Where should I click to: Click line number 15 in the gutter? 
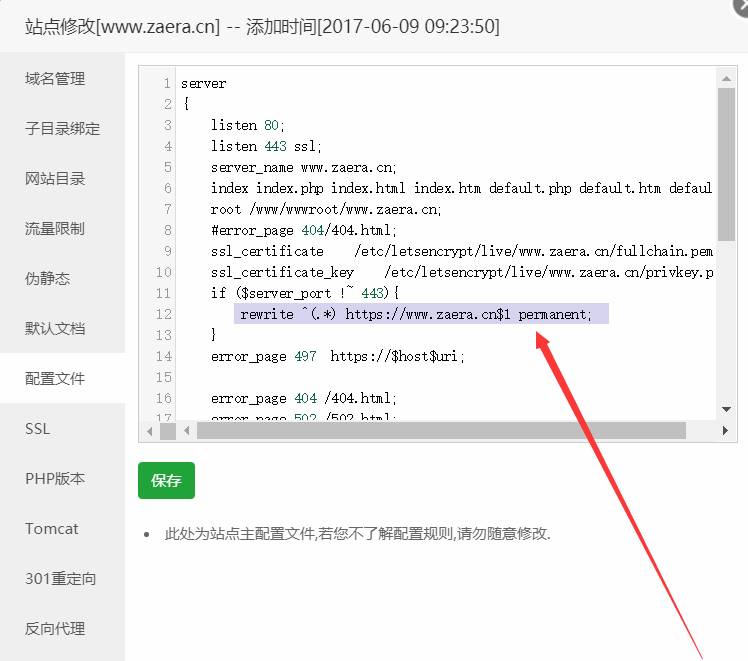pos(164,377)
